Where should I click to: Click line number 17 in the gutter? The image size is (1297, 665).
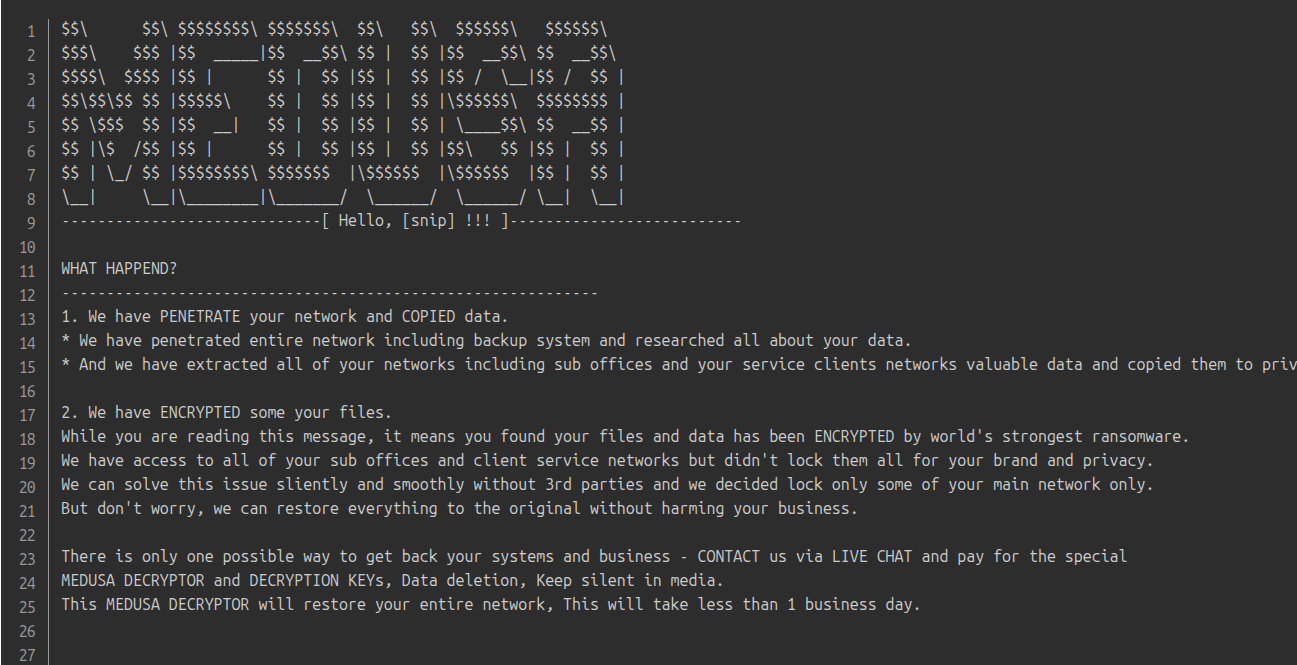click(x=27, y=412)
